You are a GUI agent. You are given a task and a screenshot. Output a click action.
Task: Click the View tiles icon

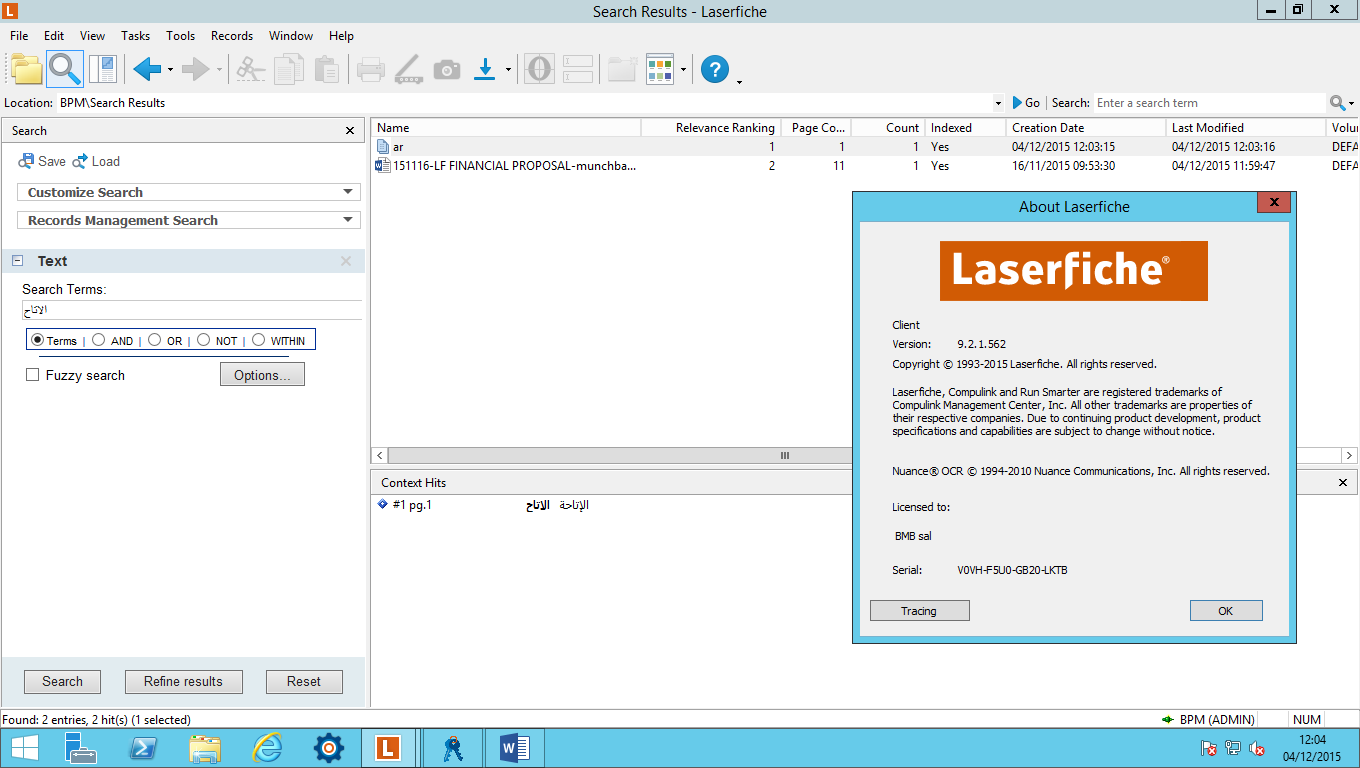pyautogui.click(x=660, y=69)
